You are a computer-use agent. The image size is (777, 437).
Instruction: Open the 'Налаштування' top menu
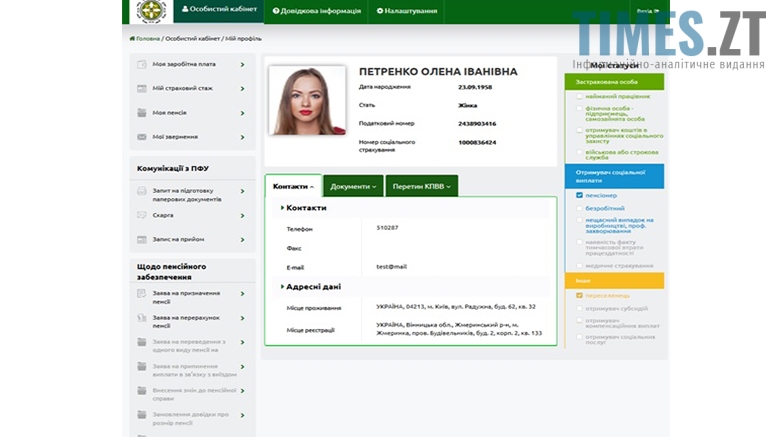[x=407, y=11]
